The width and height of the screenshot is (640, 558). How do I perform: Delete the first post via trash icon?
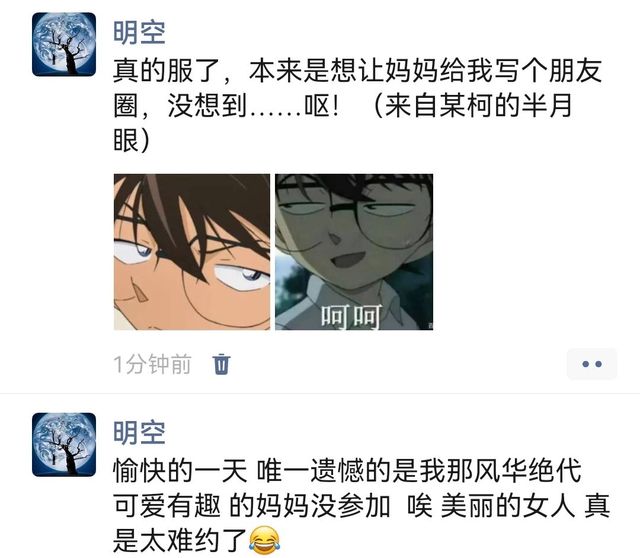pyautogui.click(x=222, y=364)
